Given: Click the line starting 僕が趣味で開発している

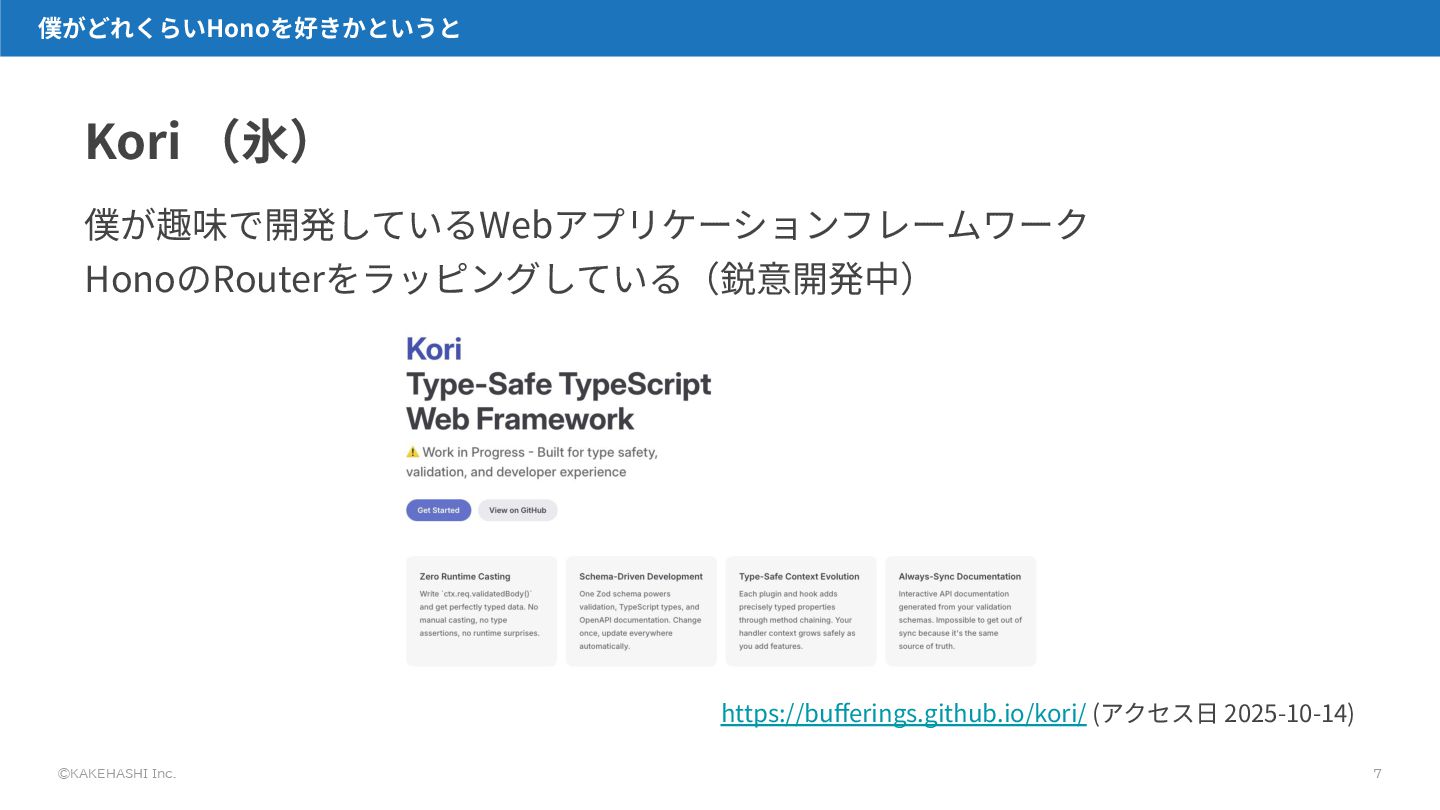Looking at the screenshot, I should coord(587,224).
